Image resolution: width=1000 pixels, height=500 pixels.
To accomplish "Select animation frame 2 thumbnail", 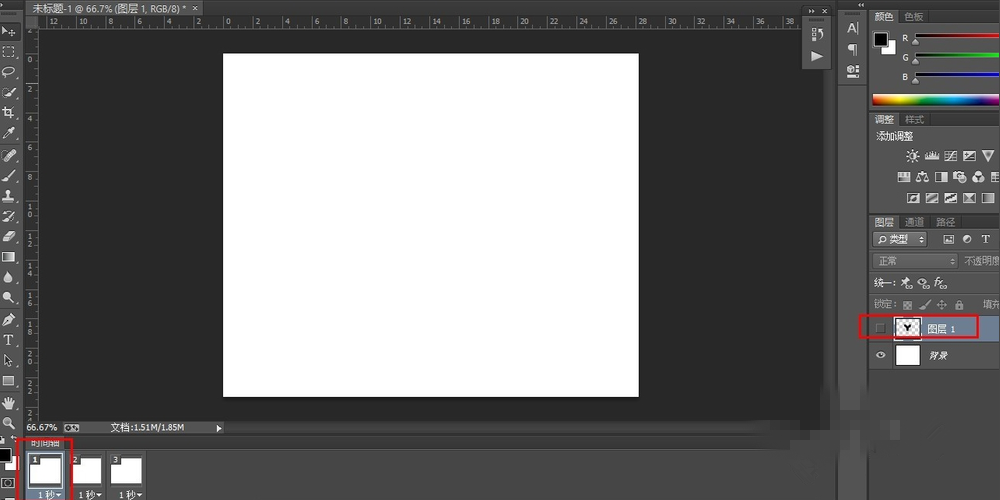I will 89,471.
